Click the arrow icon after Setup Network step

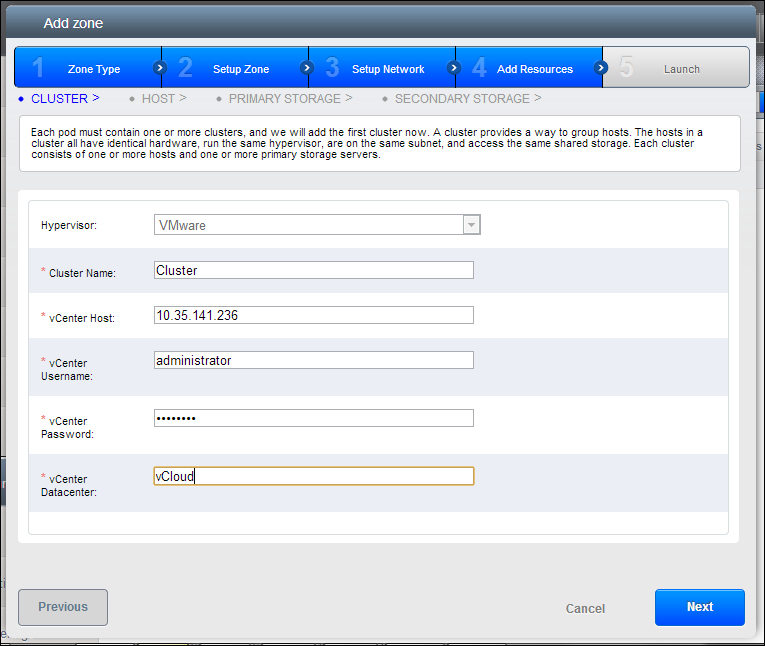tap(453, 68)
